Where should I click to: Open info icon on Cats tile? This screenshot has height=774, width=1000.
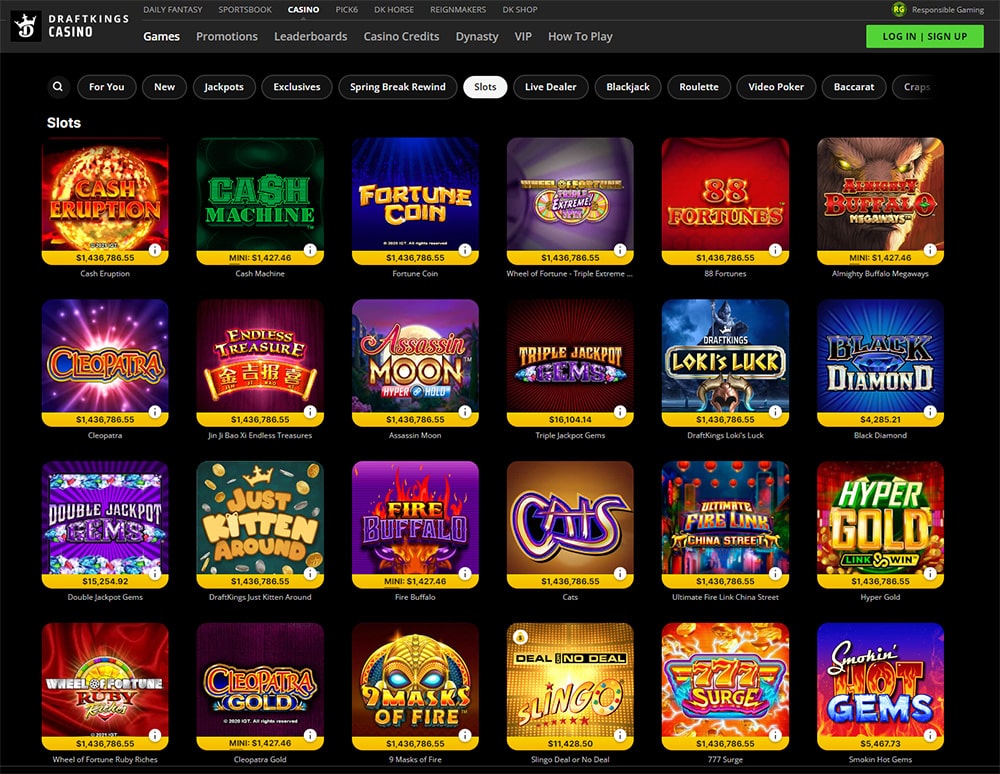620,574
